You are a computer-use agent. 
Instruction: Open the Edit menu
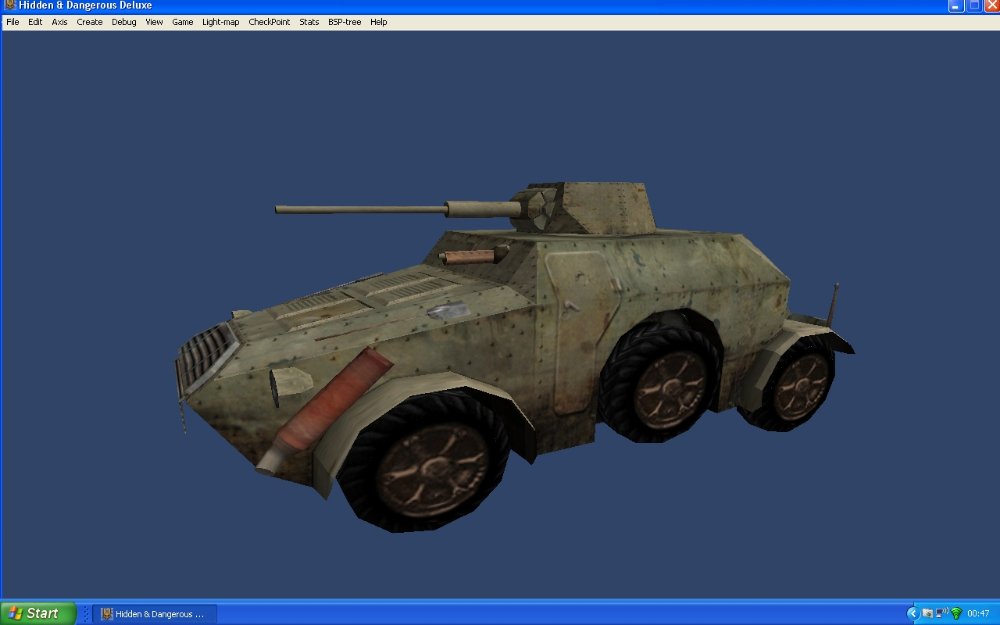click(x=35, y=22)
